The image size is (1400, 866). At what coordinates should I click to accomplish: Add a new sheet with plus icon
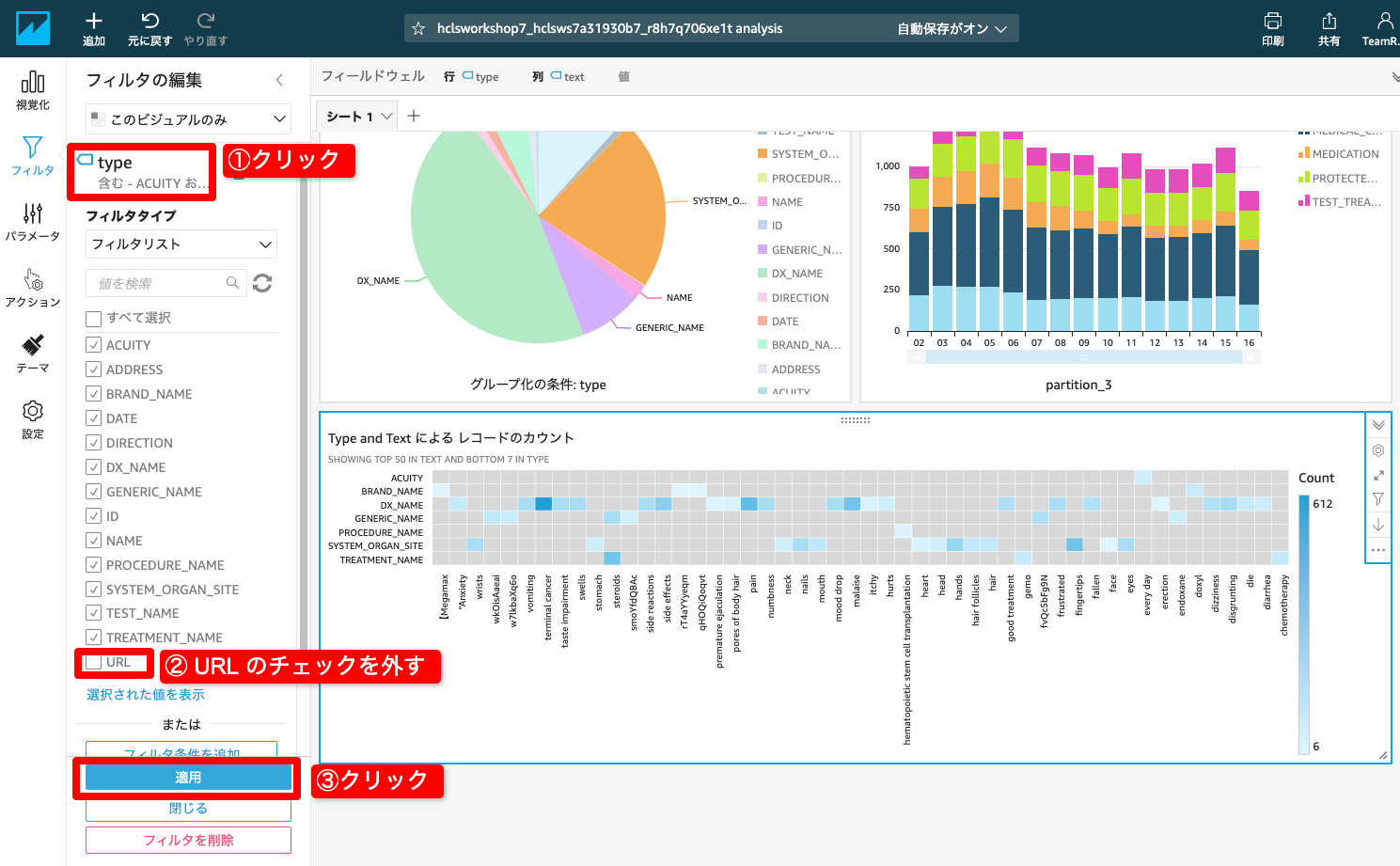pos(414,116)
